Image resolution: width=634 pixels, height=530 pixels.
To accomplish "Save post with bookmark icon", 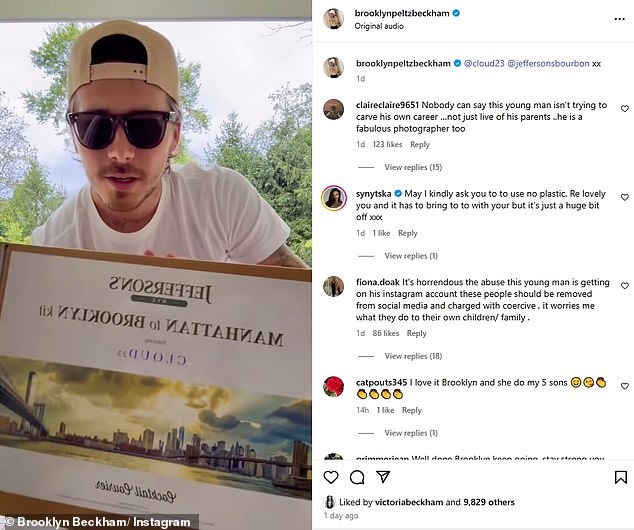I will 621,477.
